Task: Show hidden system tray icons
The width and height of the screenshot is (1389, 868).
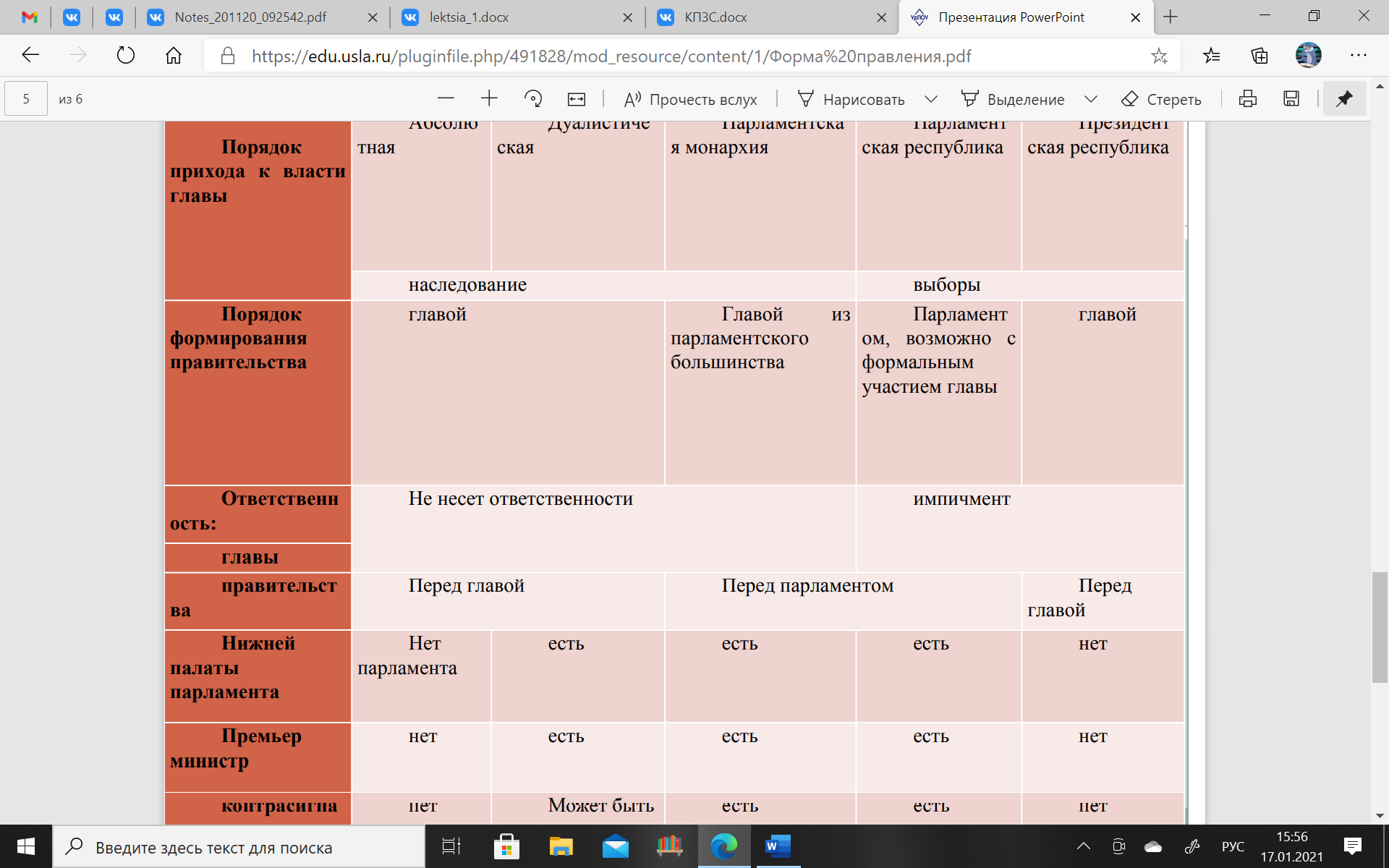Action: pyautogui.click(x=1083, y=846)
